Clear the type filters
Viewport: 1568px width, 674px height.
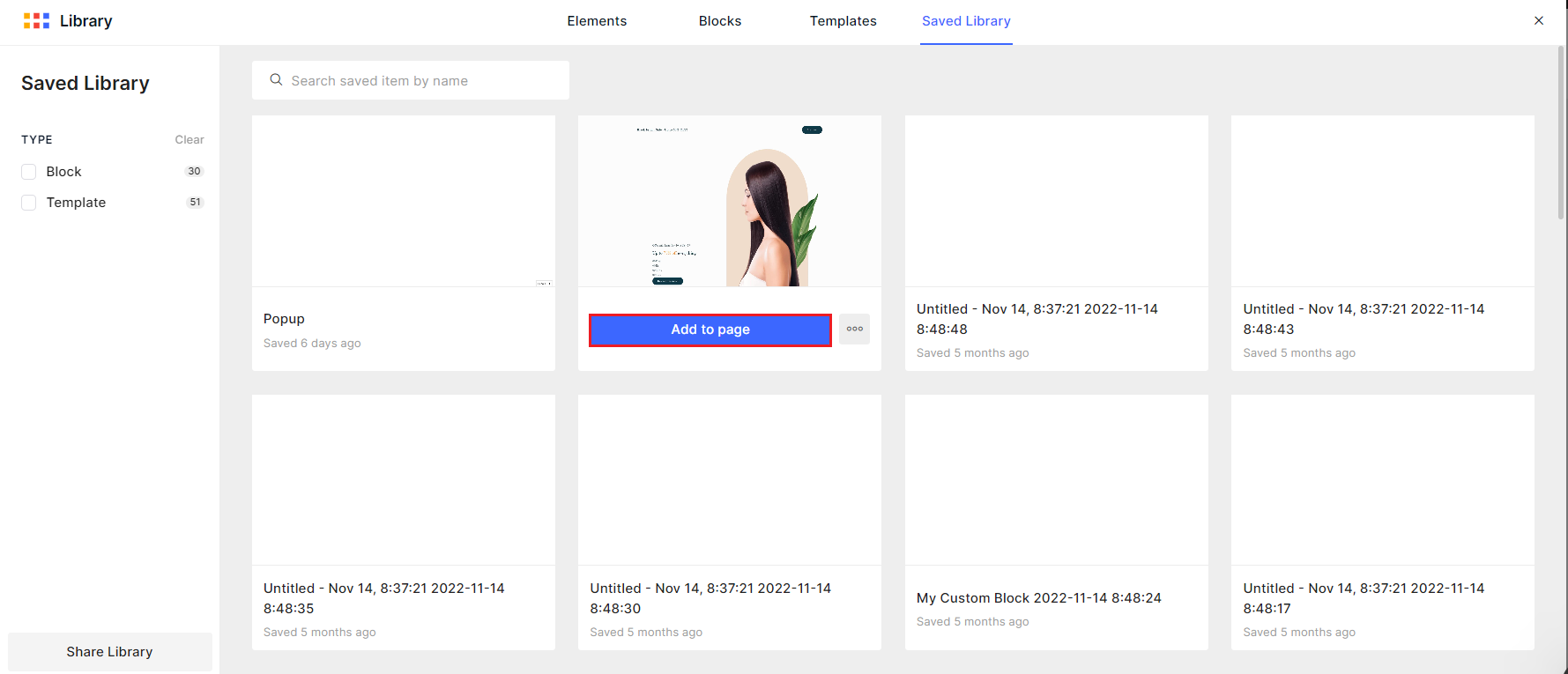(x=189, y=140)
